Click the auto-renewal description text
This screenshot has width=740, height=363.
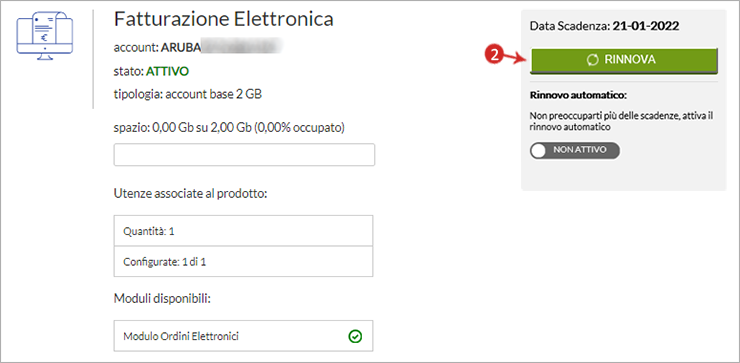621,121
